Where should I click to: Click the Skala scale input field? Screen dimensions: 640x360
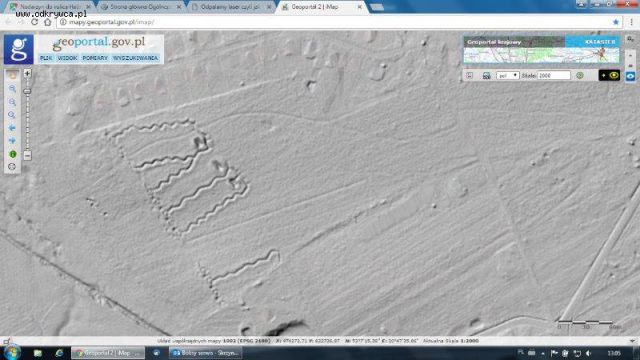554,76
